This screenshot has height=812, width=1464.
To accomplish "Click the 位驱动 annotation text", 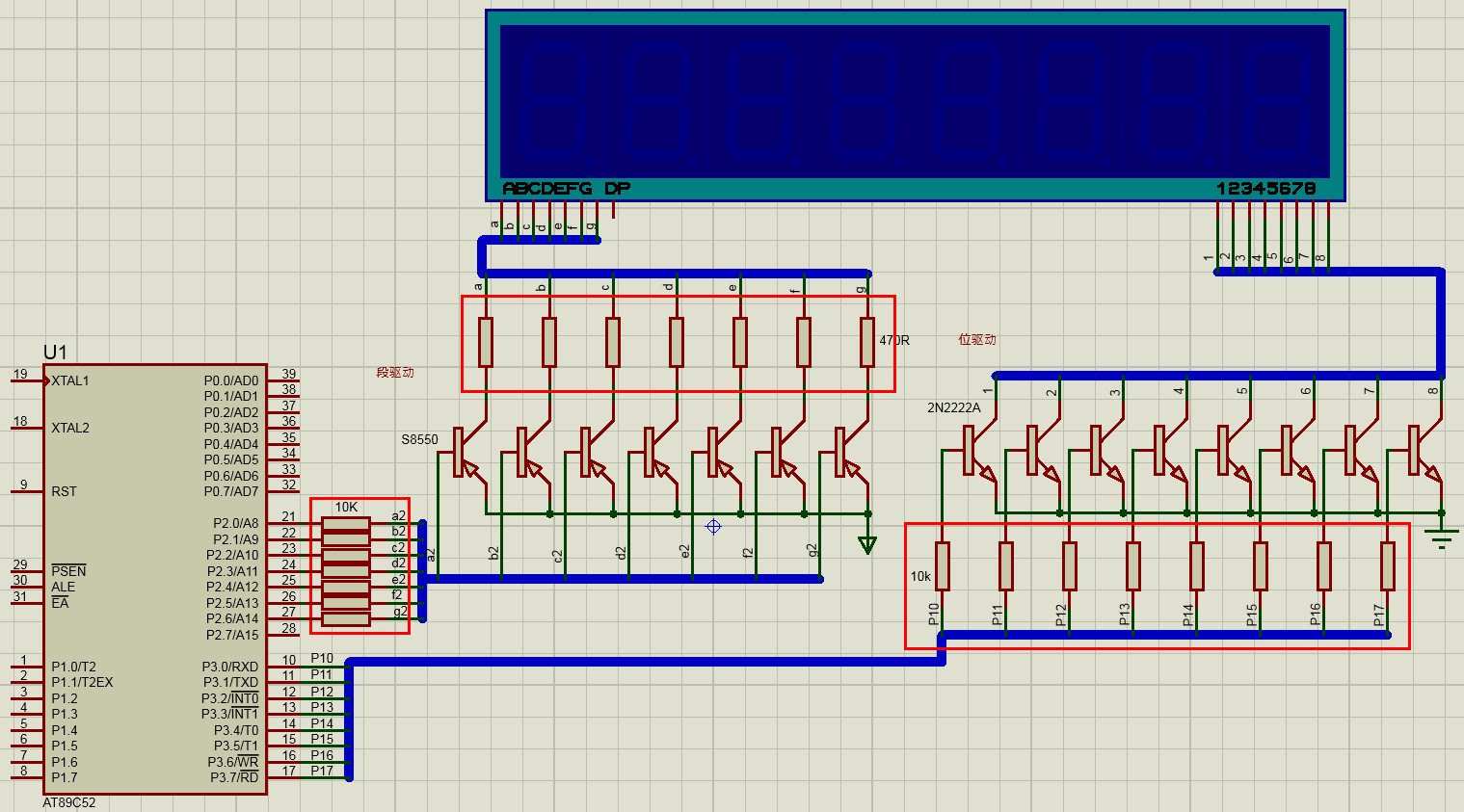I will click(977, 339).
